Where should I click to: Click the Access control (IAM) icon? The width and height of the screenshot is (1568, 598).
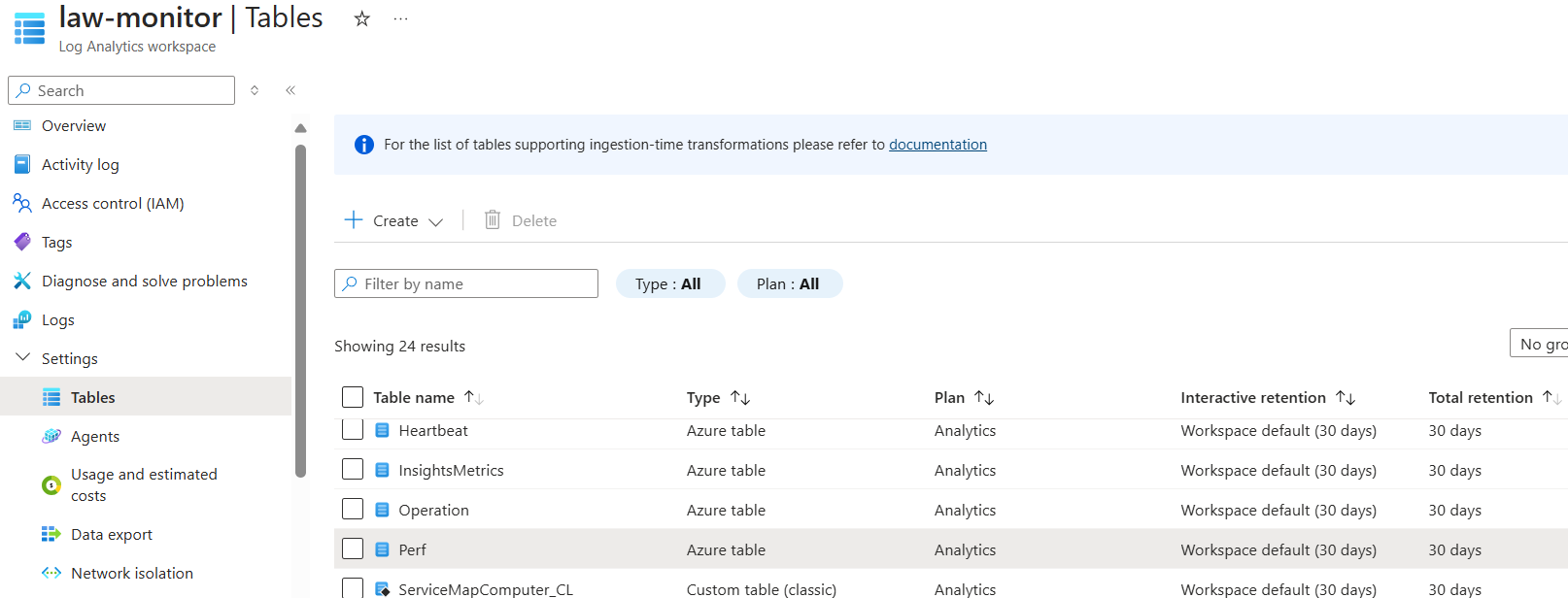(22, 203)
